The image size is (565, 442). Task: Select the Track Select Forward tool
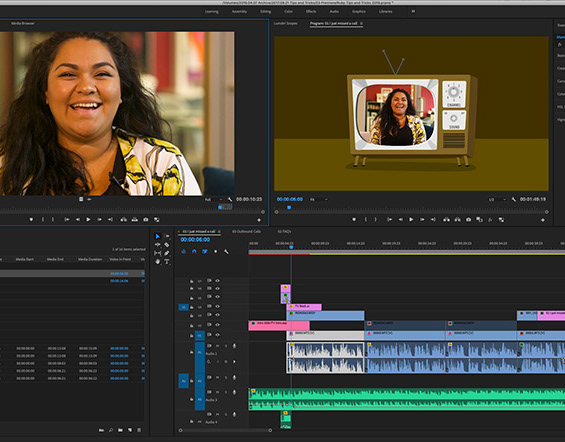point(167,236)
